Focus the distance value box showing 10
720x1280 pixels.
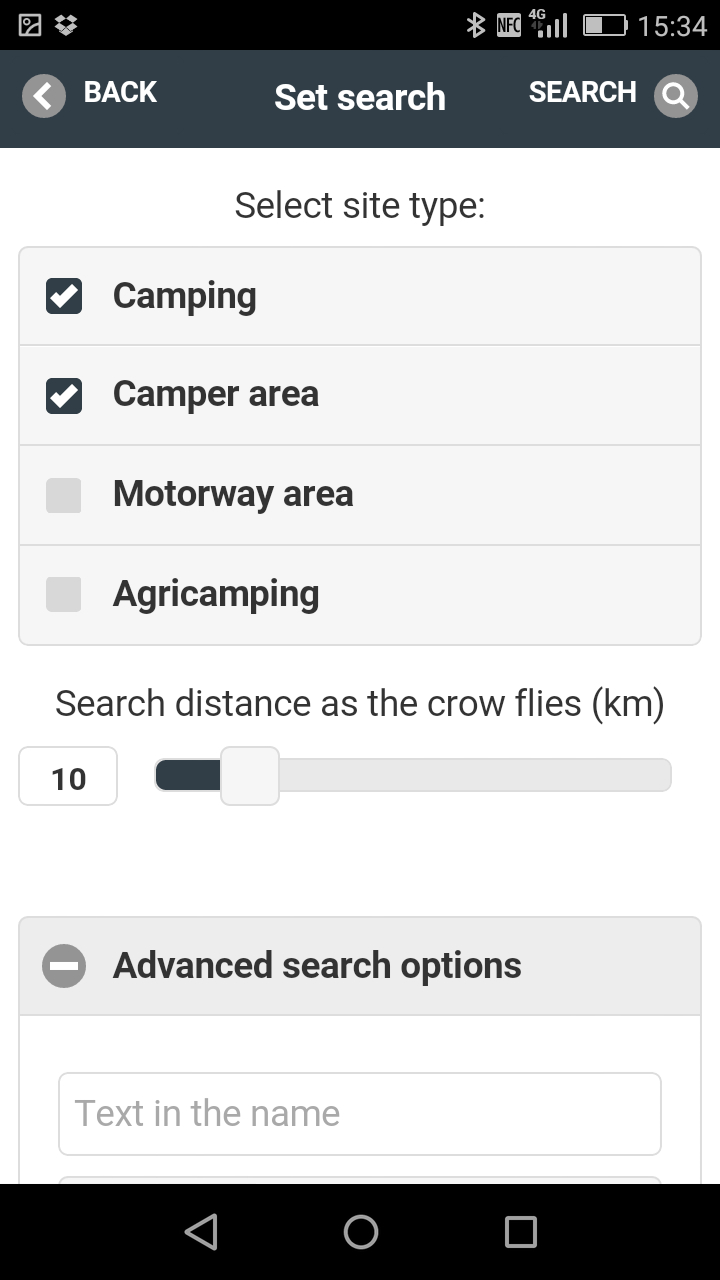[68, 777]
